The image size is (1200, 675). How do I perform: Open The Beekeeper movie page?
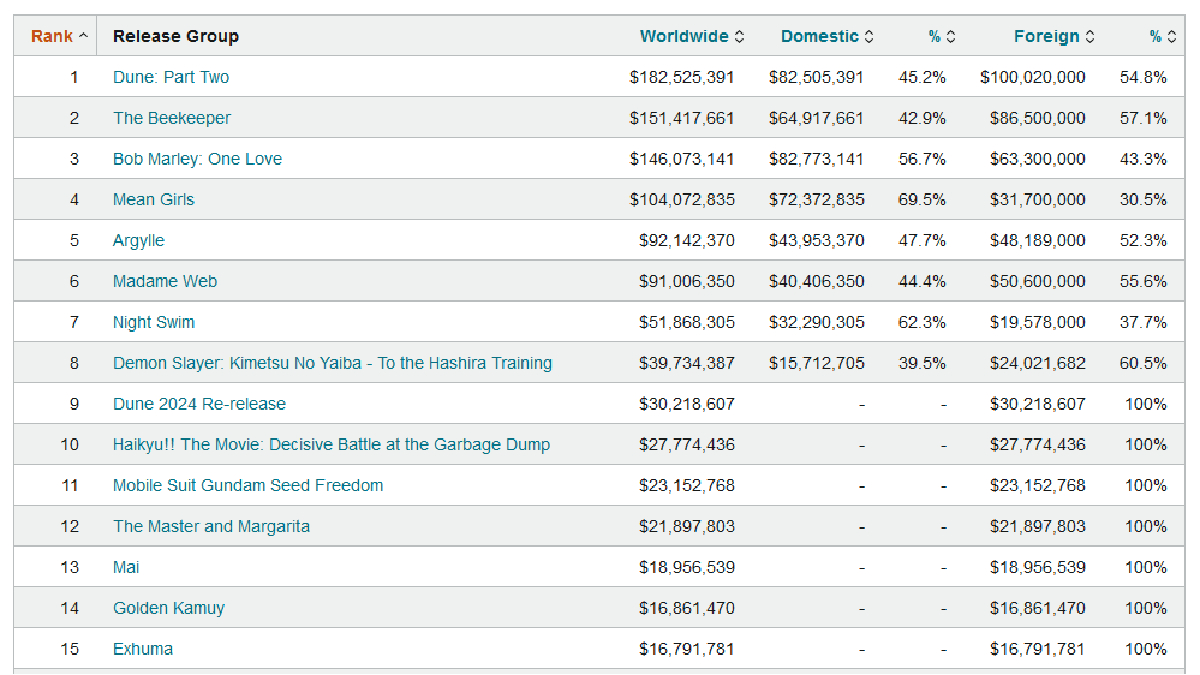tap(172, 117)
